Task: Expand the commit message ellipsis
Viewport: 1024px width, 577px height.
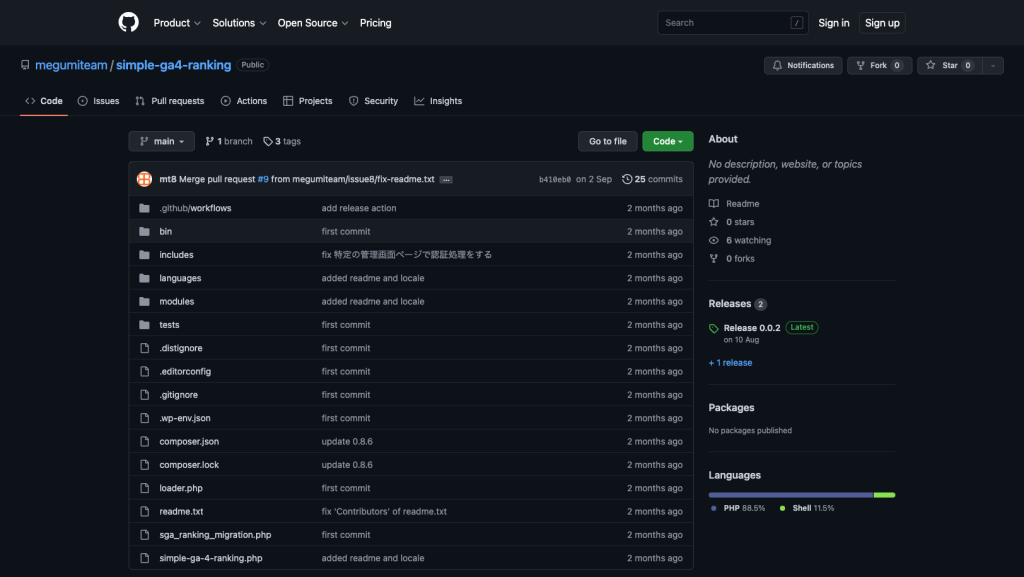Action: 446,179
